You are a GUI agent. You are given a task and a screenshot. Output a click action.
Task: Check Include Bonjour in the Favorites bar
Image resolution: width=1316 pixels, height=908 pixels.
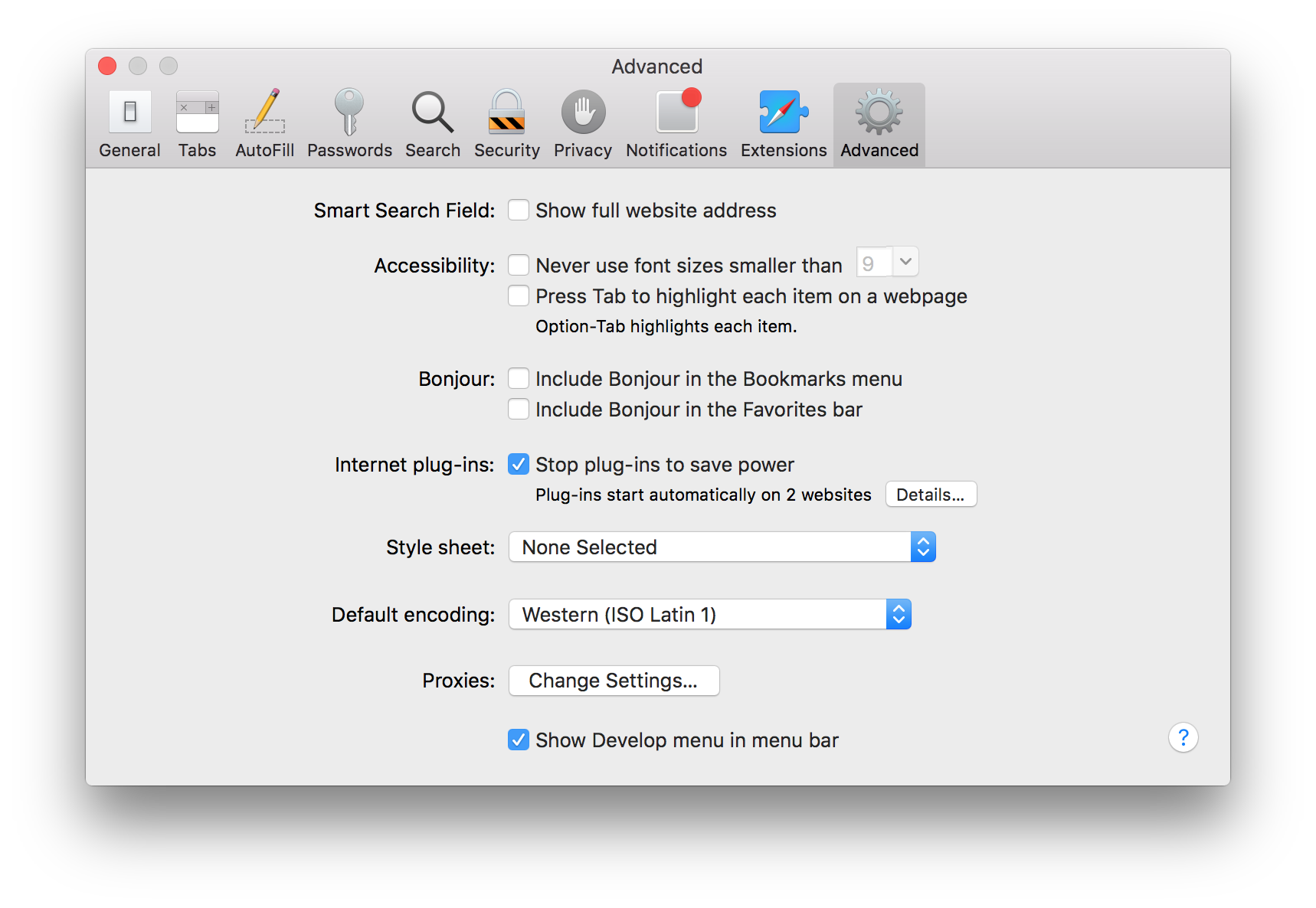[519, 409]
